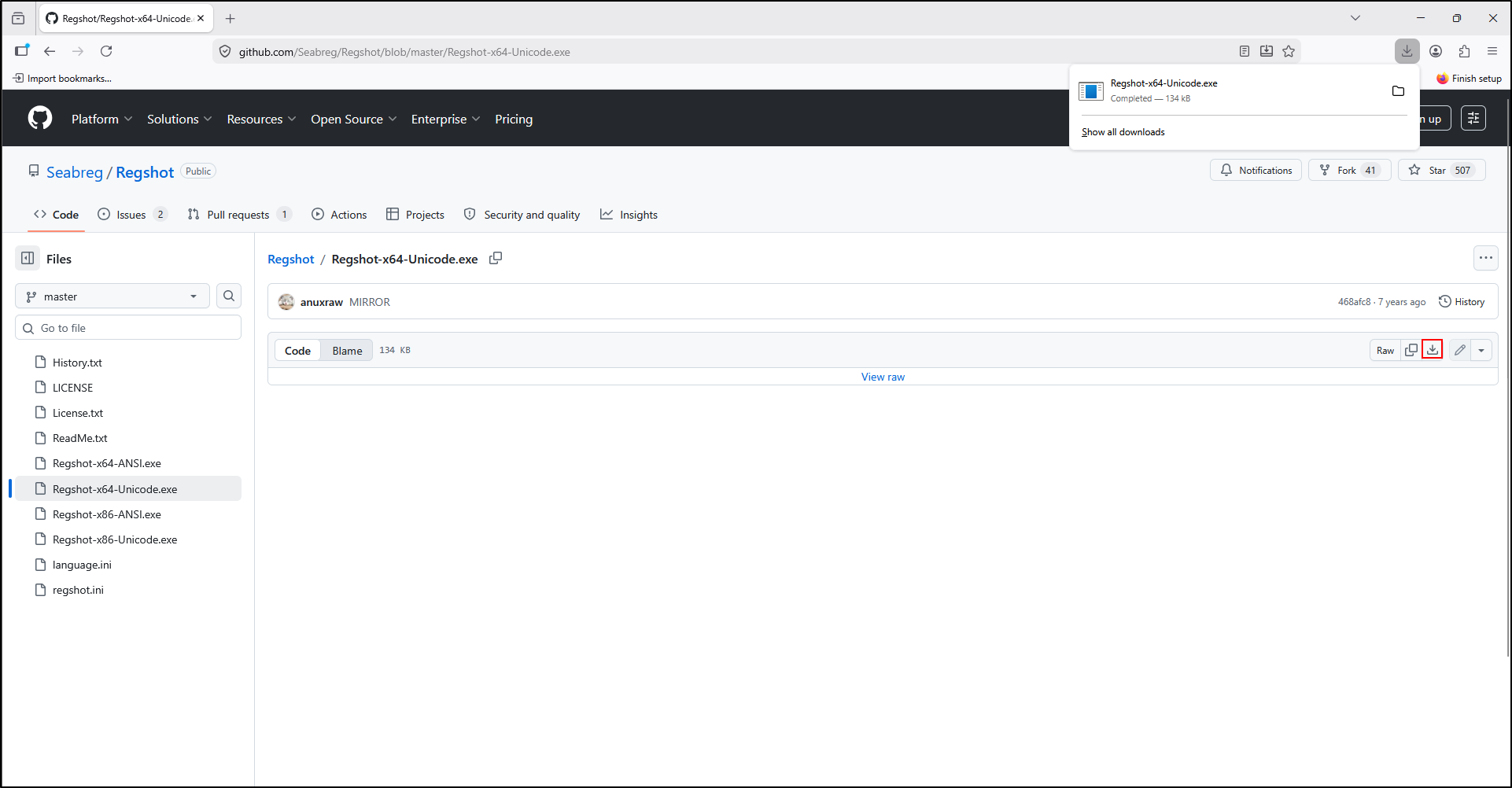Switch to the Blame view
1512x788 pixels.
(x=347, y=351)
